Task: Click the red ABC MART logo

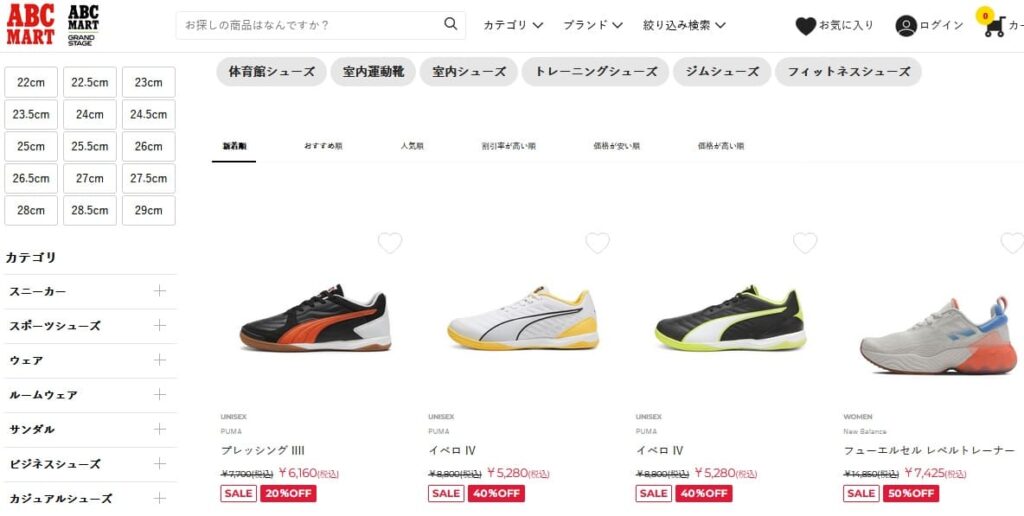Action: click(31, 24)
